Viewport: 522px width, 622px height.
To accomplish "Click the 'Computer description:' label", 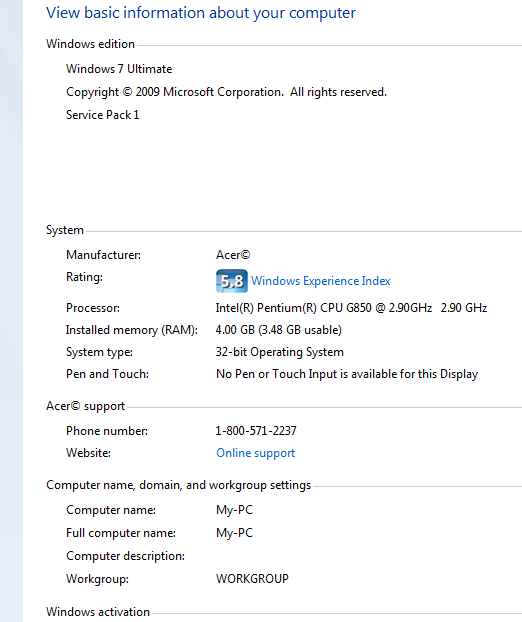I will click(125, 556).
